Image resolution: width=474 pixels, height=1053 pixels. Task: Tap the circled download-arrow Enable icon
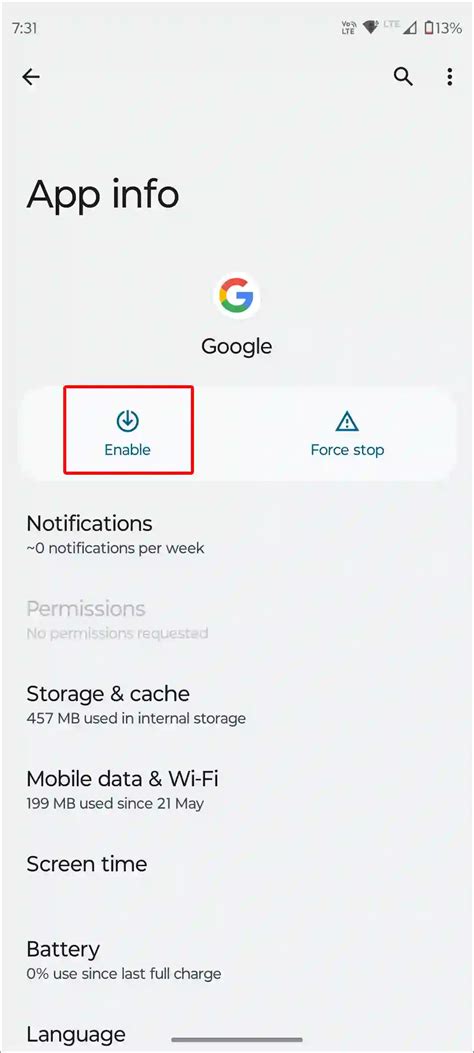(128, 421)
